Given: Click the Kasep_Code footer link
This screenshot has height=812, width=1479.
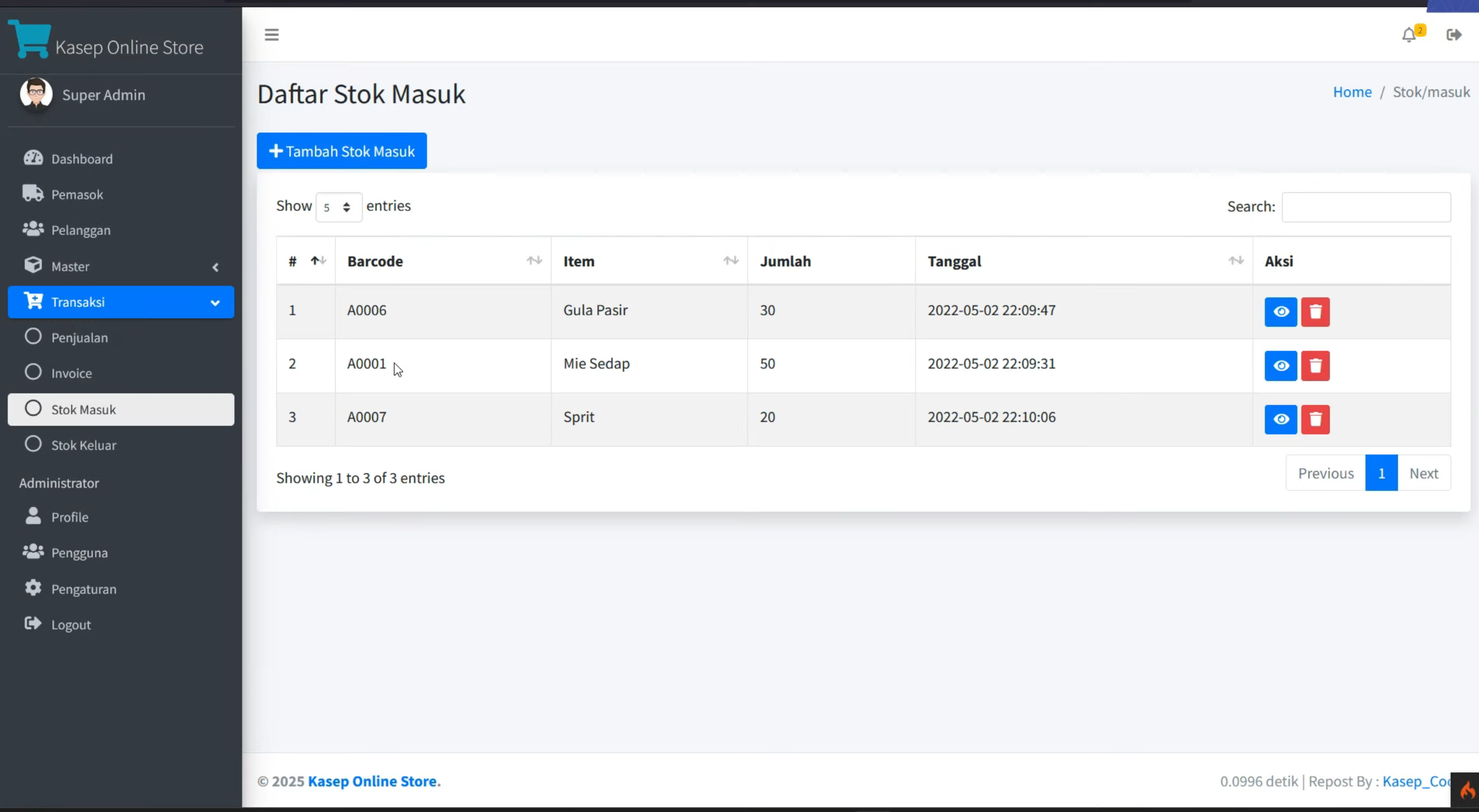Looking at the screenshot, I should click(x=1416, y=781).
